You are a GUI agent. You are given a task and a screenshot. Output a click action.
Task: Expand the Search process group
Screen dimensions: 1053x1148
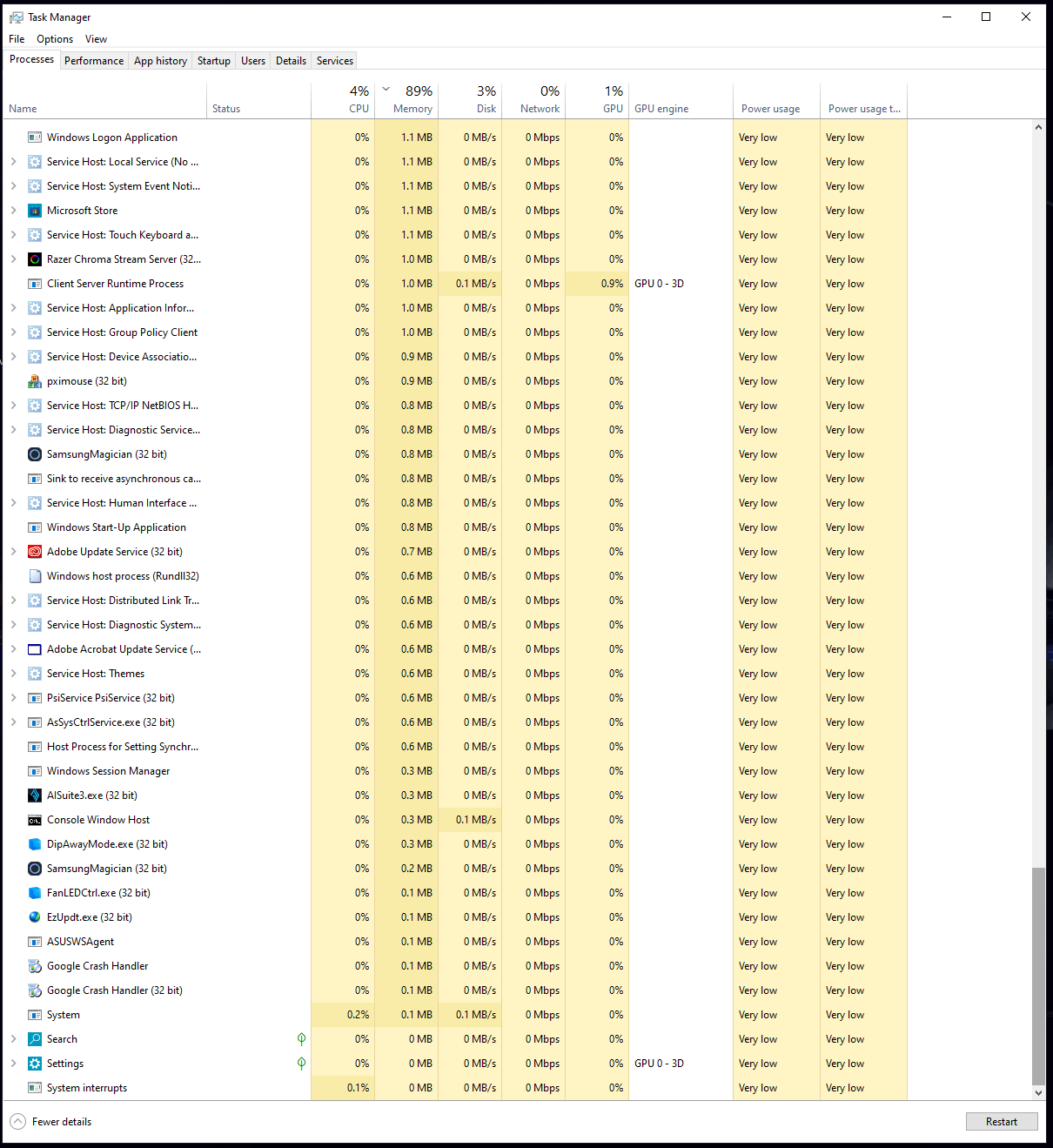(13, 1039)
